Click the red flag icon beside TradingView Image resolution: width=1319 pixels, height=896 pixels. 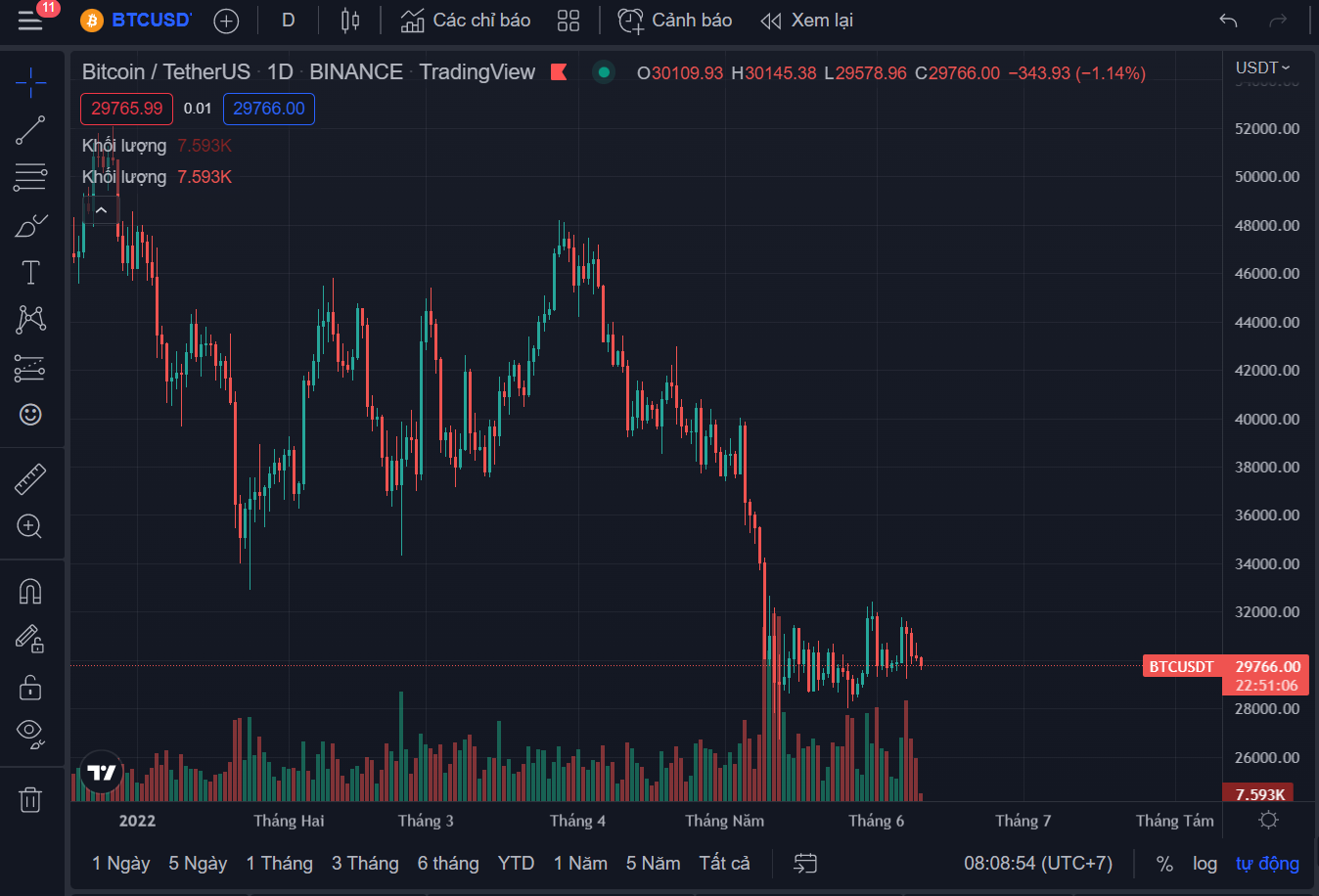559,71
